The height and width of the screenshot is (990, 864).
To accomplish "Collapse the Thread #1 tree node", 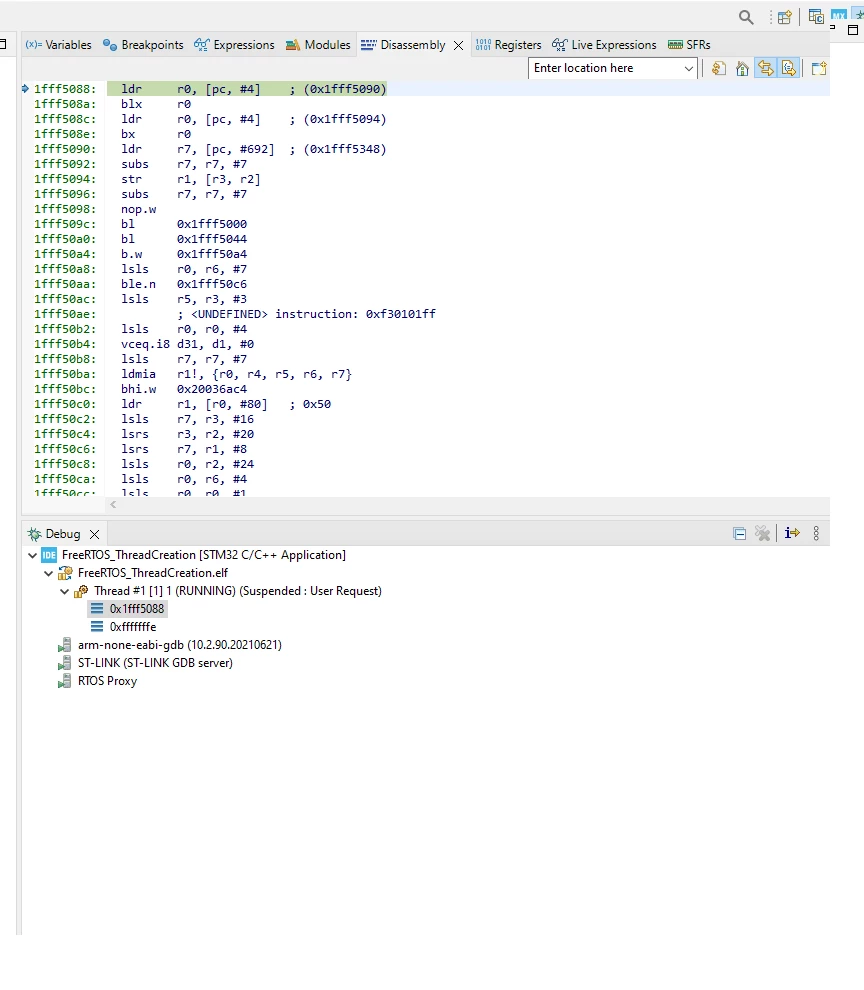I will [x=64, y=592].
